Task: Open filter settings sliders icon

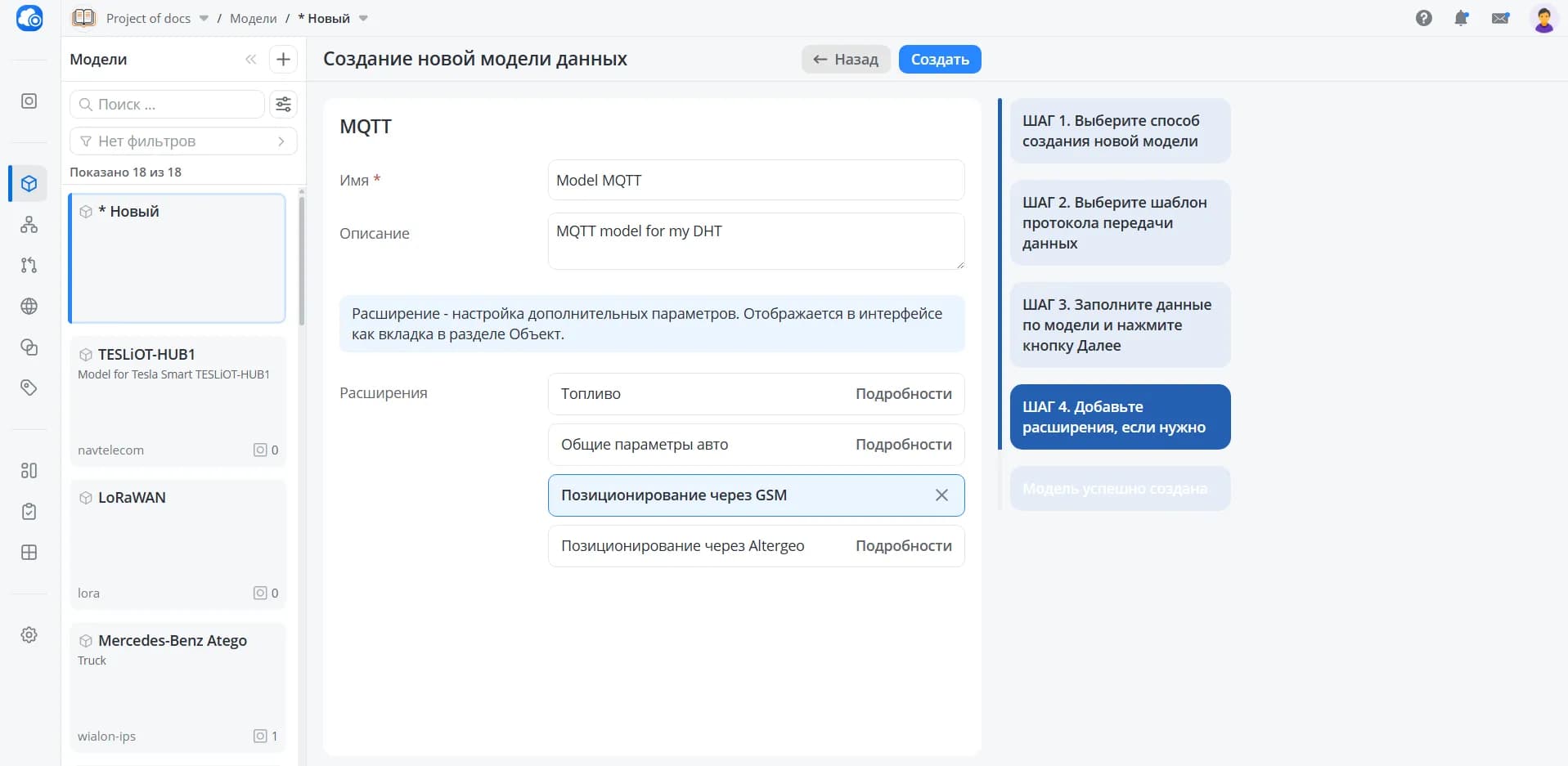Action: pos(283,104)
